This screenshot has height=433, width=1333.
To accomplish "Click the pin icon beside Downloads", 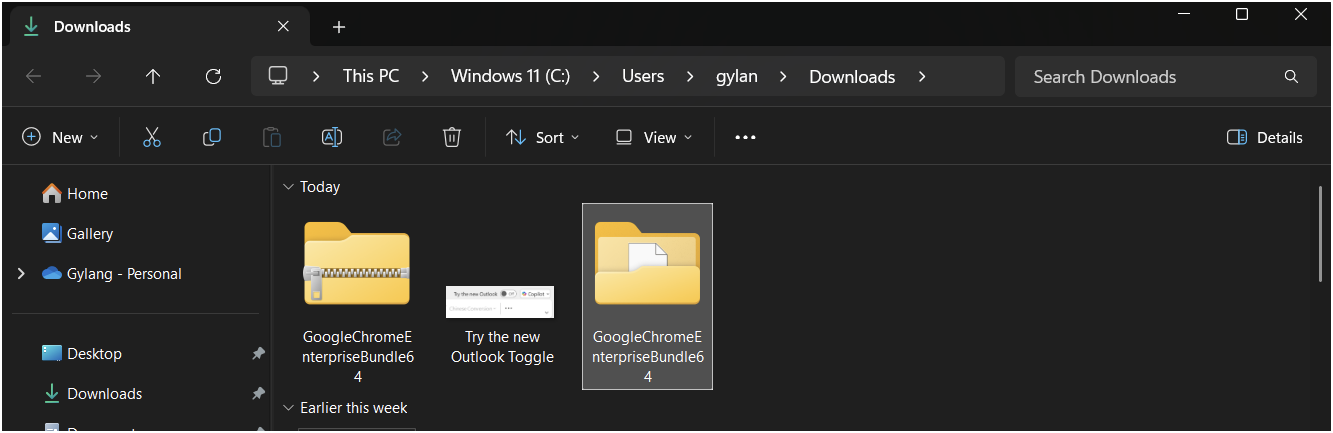I will (258, 393).
